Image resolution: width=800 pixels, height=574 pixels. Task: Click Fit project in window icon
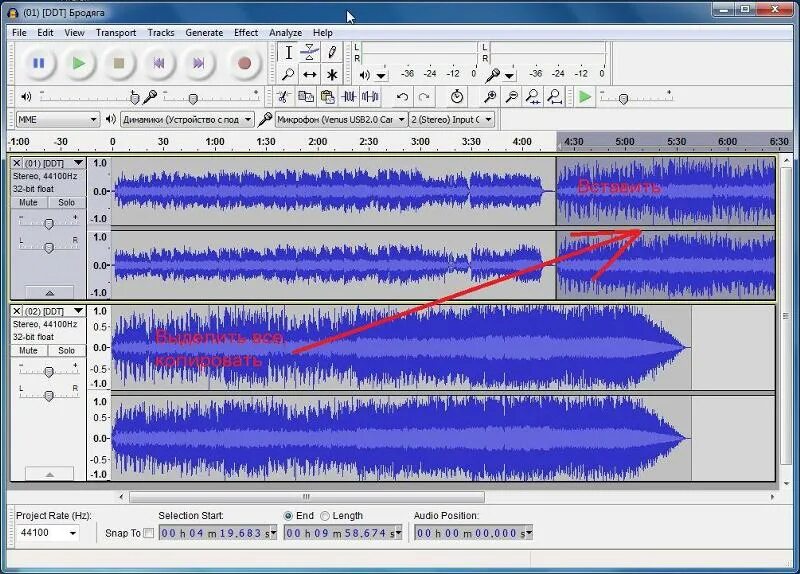pyautogui.click(x=555, y=96)
